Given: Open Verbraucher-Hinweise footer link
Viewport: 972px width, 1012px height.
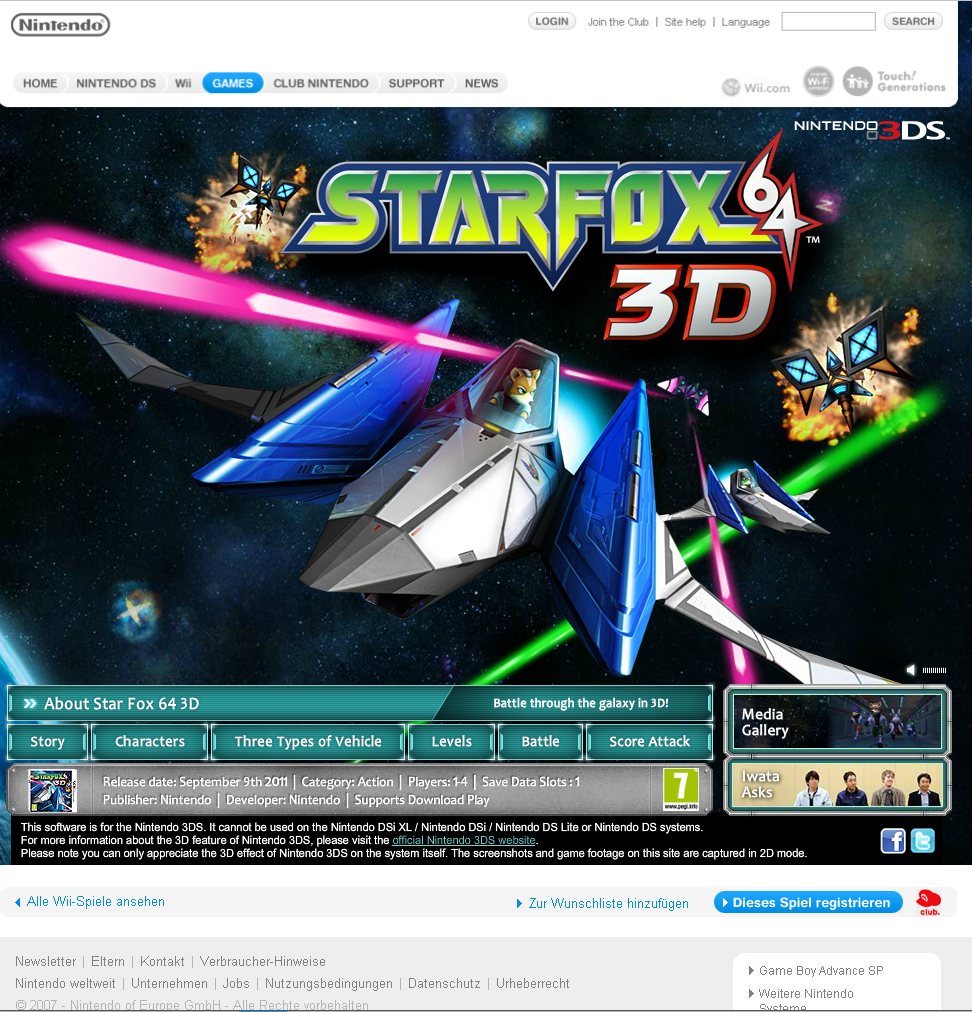Looking at the screenshot, I should pos(263,962).
